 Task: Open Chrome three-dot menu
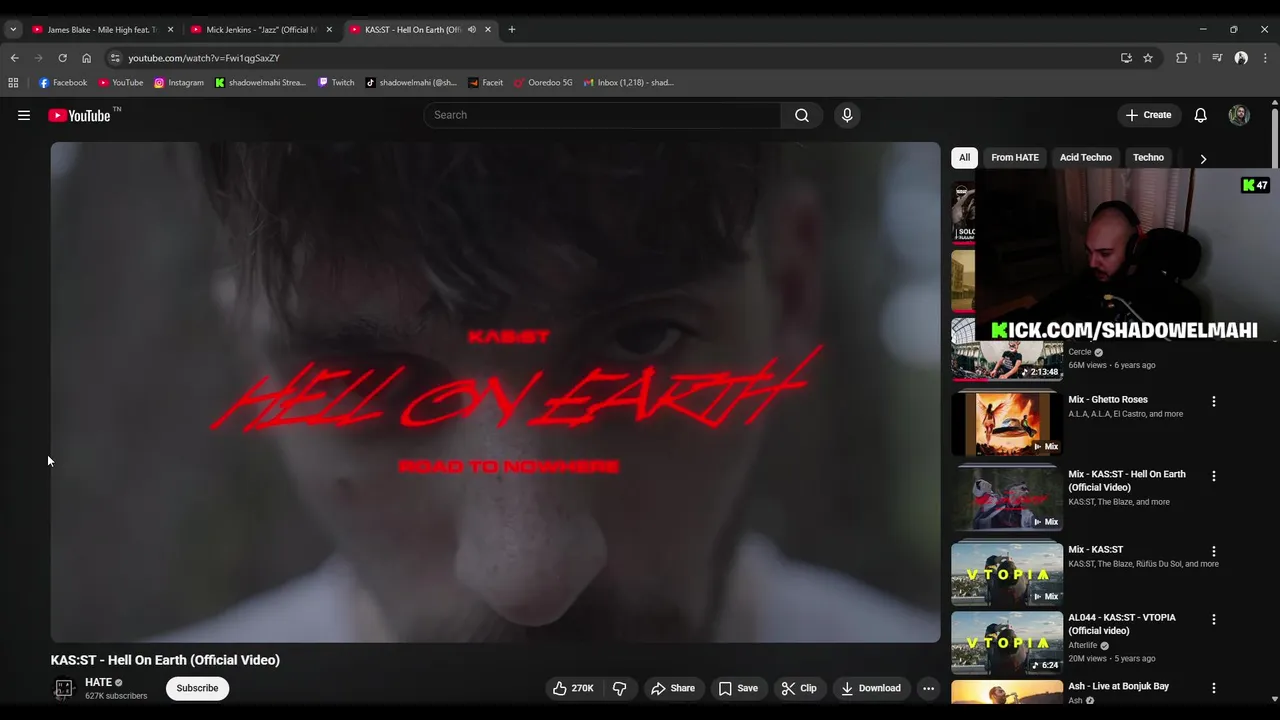pyautogui.click(x=1265, y=58)
